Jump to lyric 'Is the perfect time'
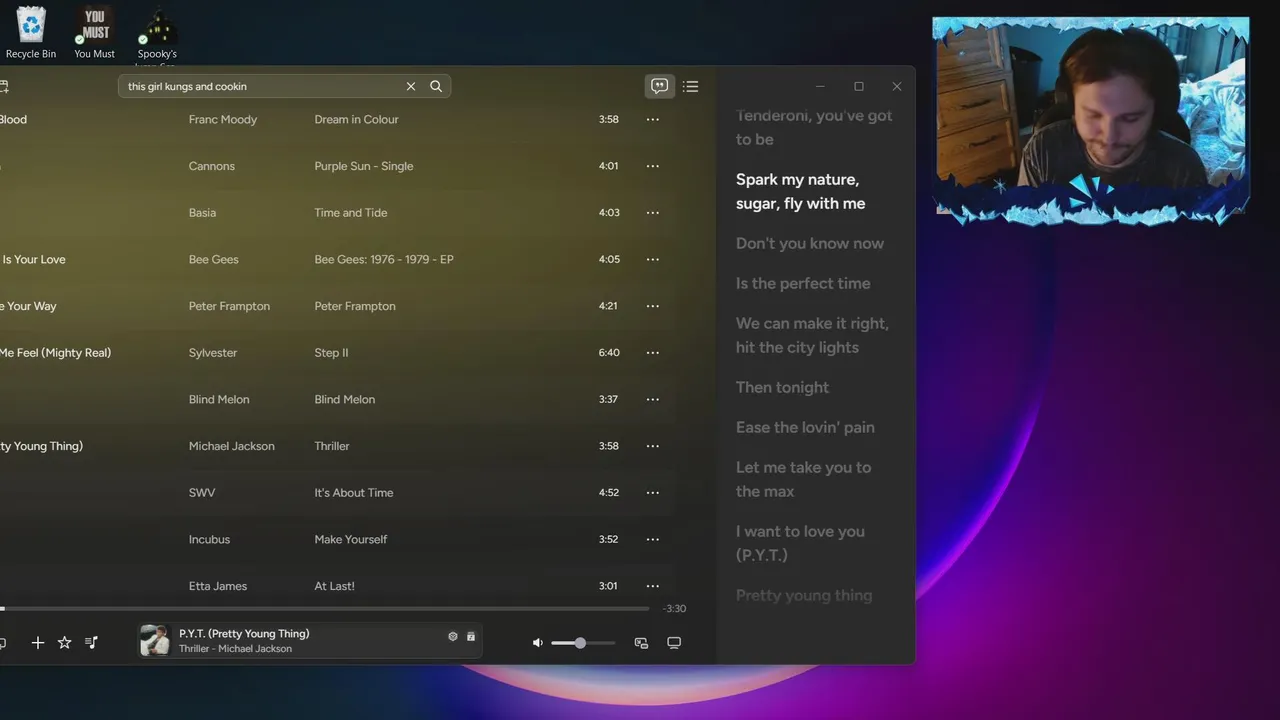 pyautogui.click(x=803, y=283)
